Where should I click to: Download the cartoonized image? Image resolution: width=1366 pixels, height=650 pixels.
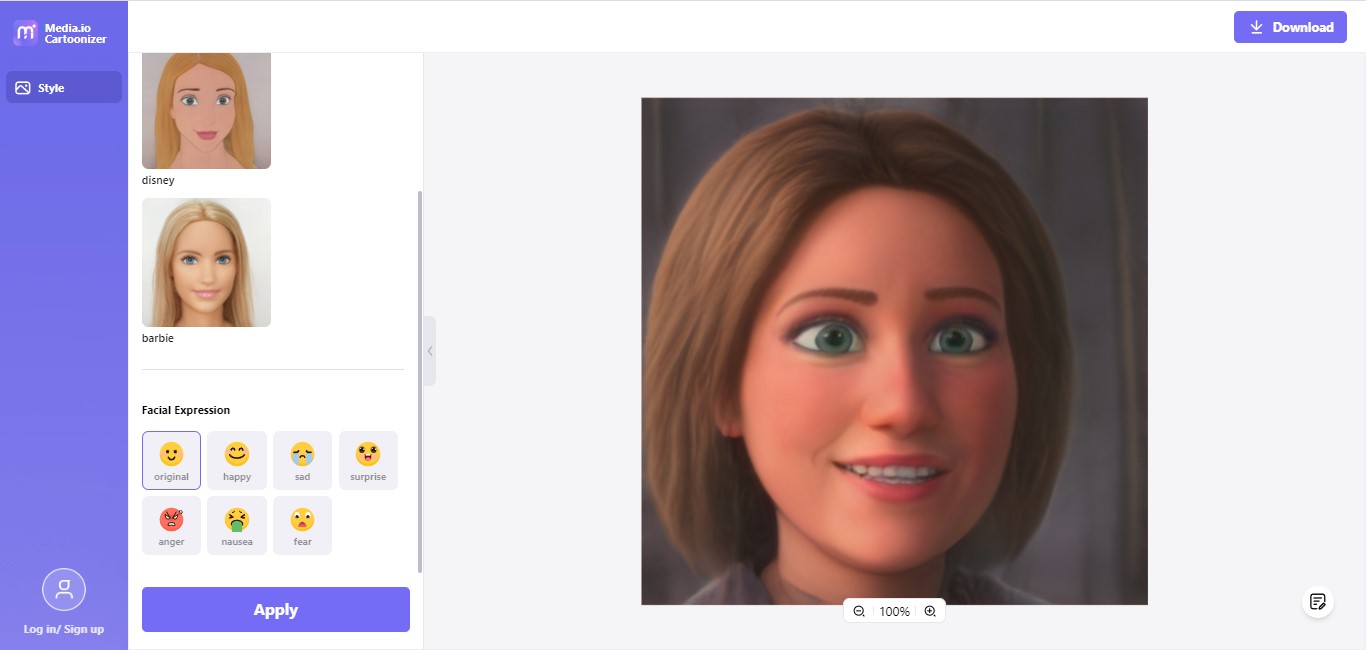(x=1290, y=27)
